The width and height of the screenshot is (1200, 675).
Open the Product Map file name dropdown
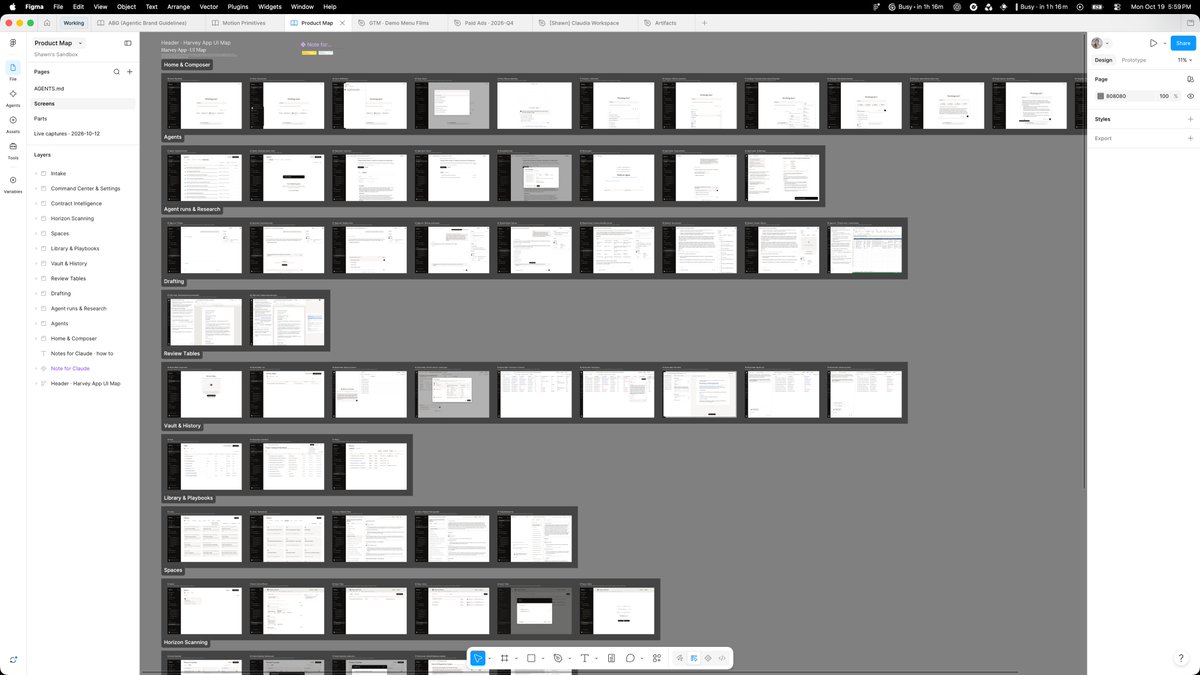click(59, 43)
